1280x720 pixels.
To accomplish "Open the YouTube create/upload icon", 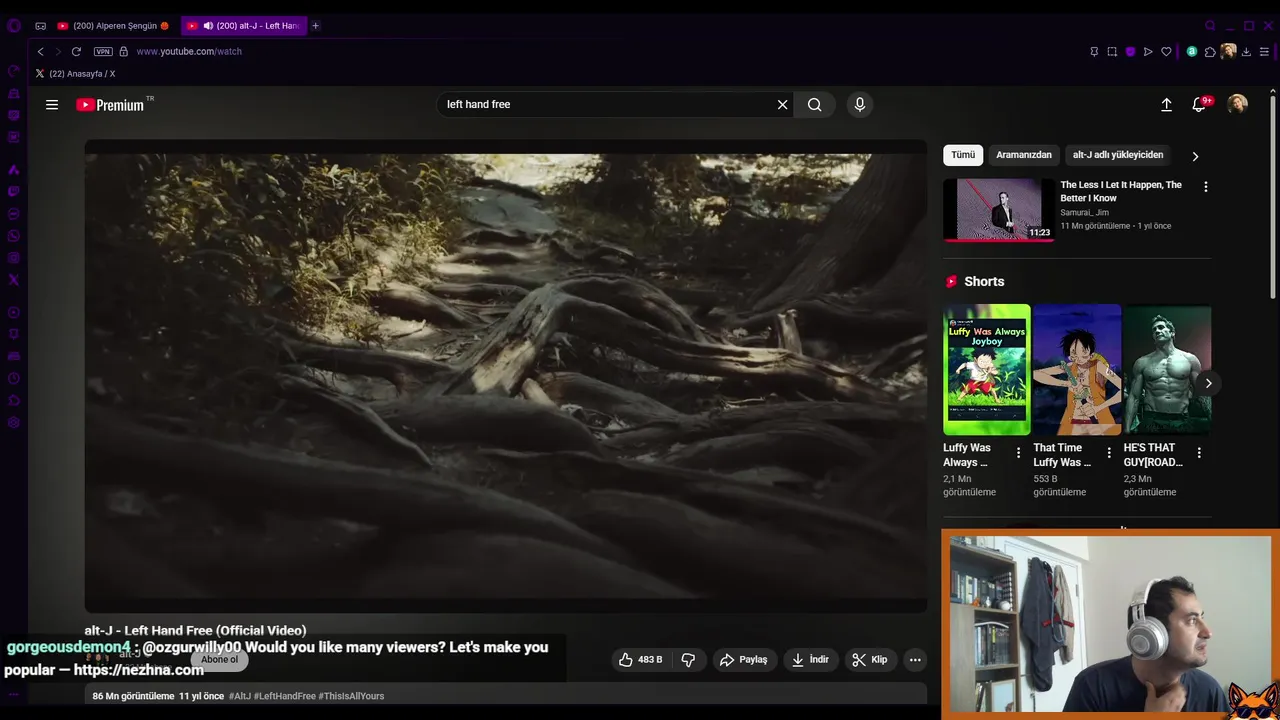I will [x=1166, y=104].
